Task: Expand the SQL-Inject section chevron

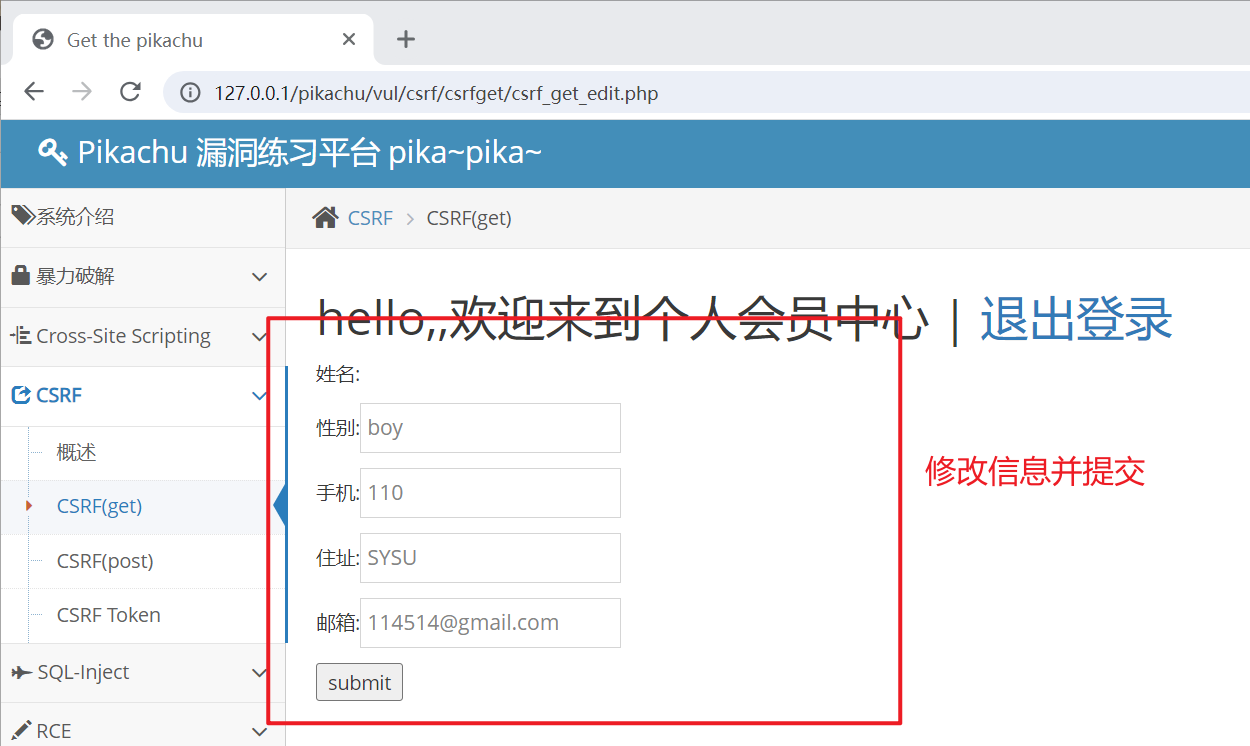Action: pyautogui.click(x=259, y=673)
